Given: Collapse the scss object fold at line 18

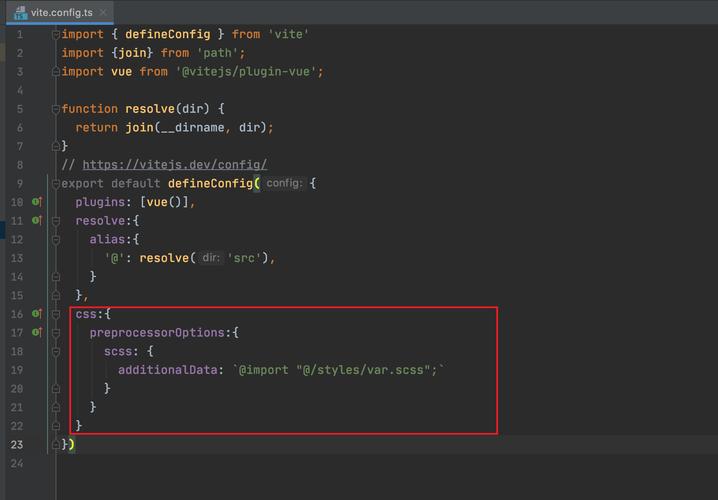Looking at the screenshot, I should click(56, 352).
